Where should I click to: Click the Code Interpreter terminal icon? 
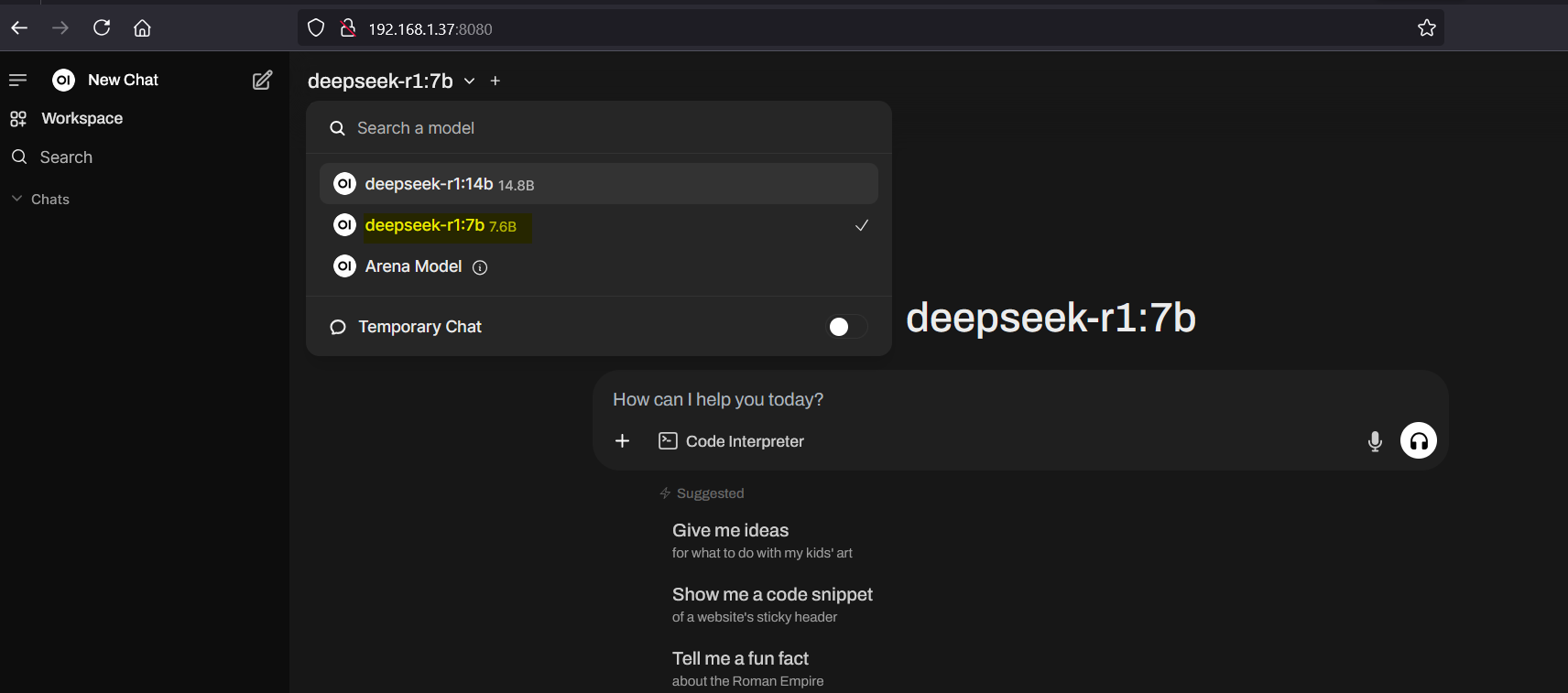669,441
